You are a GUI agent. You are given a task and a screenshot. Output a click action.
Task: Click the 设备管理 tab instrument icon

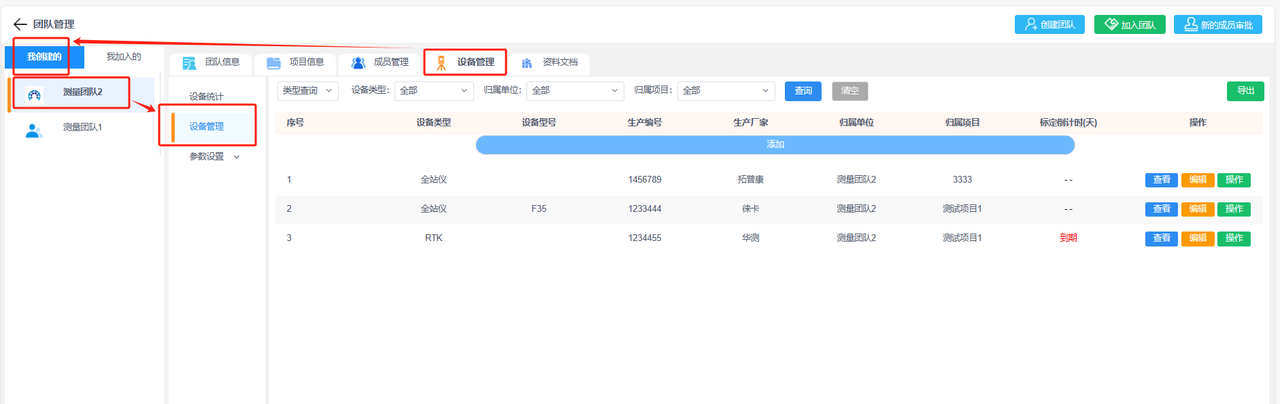click(x=441, y=63)
